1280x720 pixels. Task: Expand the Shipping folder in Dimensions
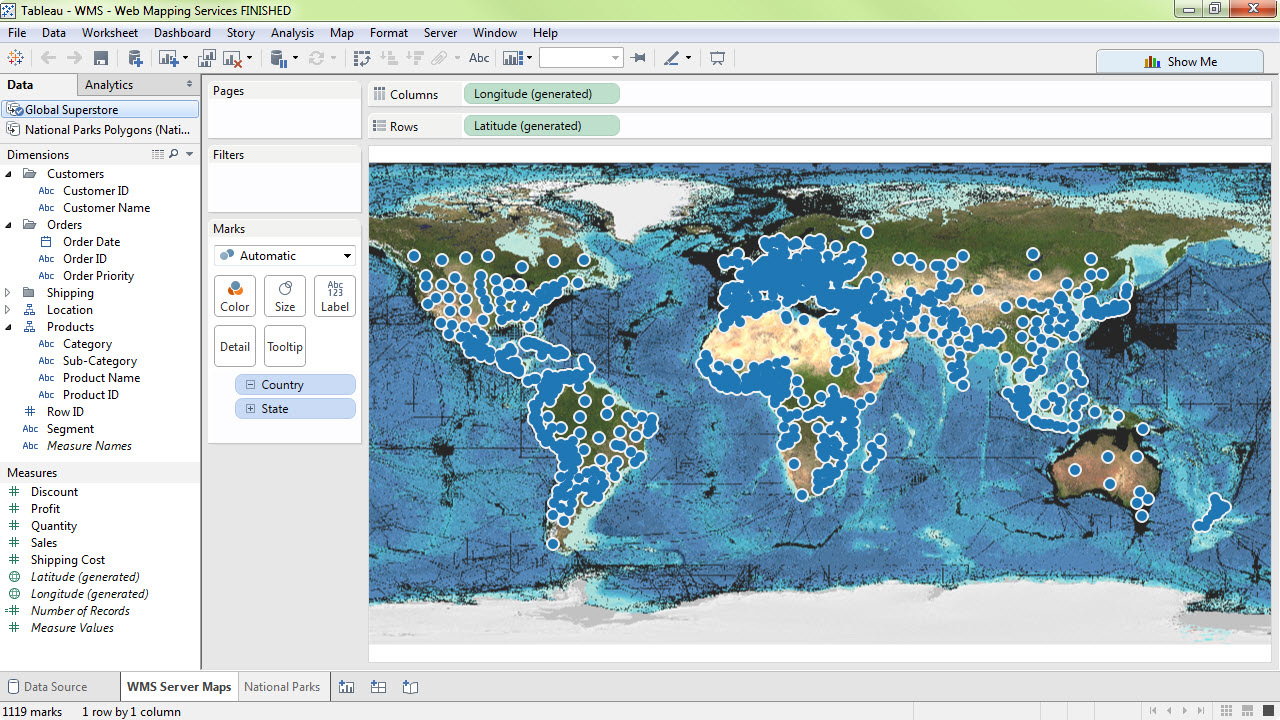(x=9, y=293)
